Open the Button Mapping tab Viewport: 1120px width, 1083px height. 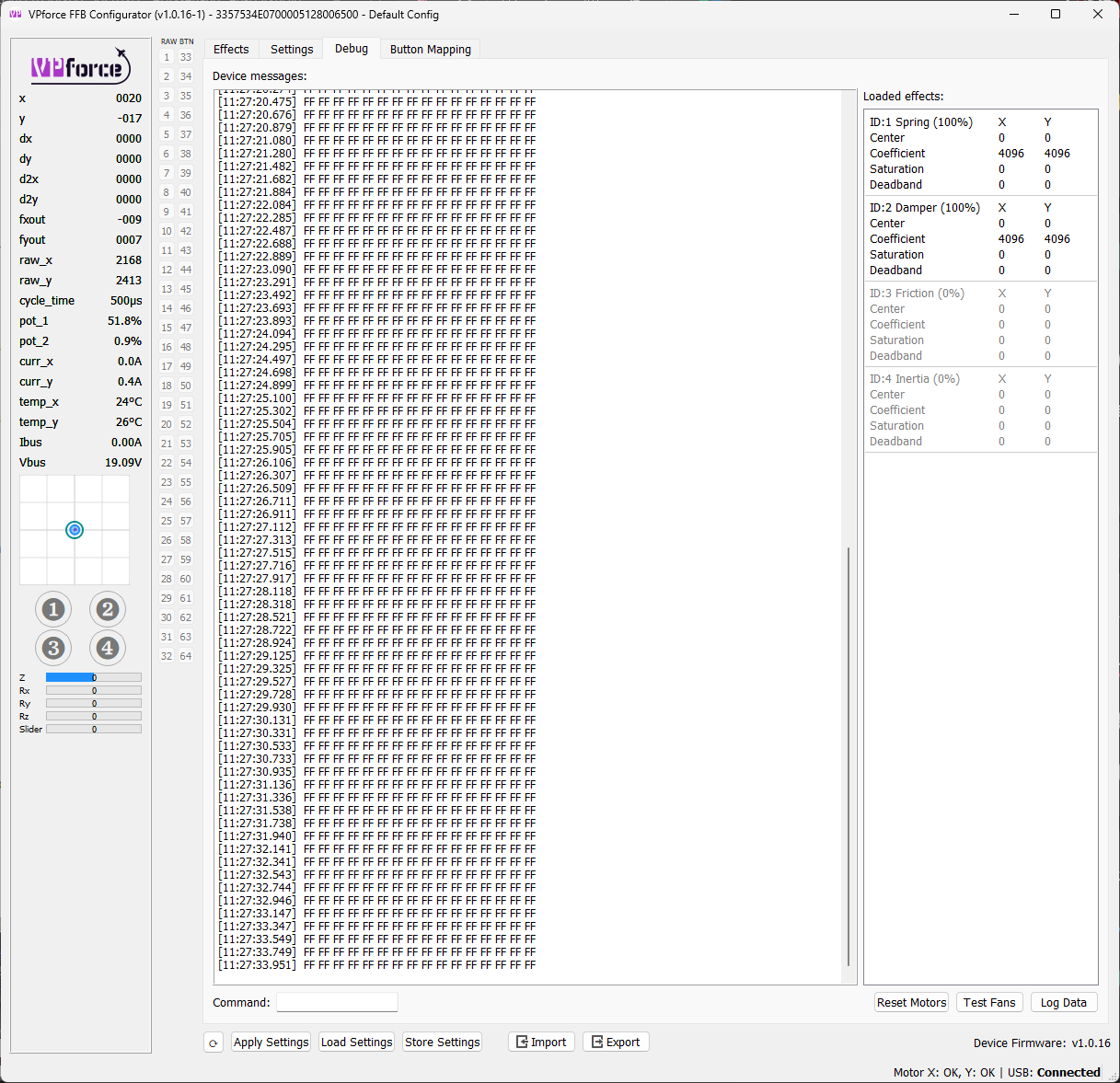coord(431,50)
